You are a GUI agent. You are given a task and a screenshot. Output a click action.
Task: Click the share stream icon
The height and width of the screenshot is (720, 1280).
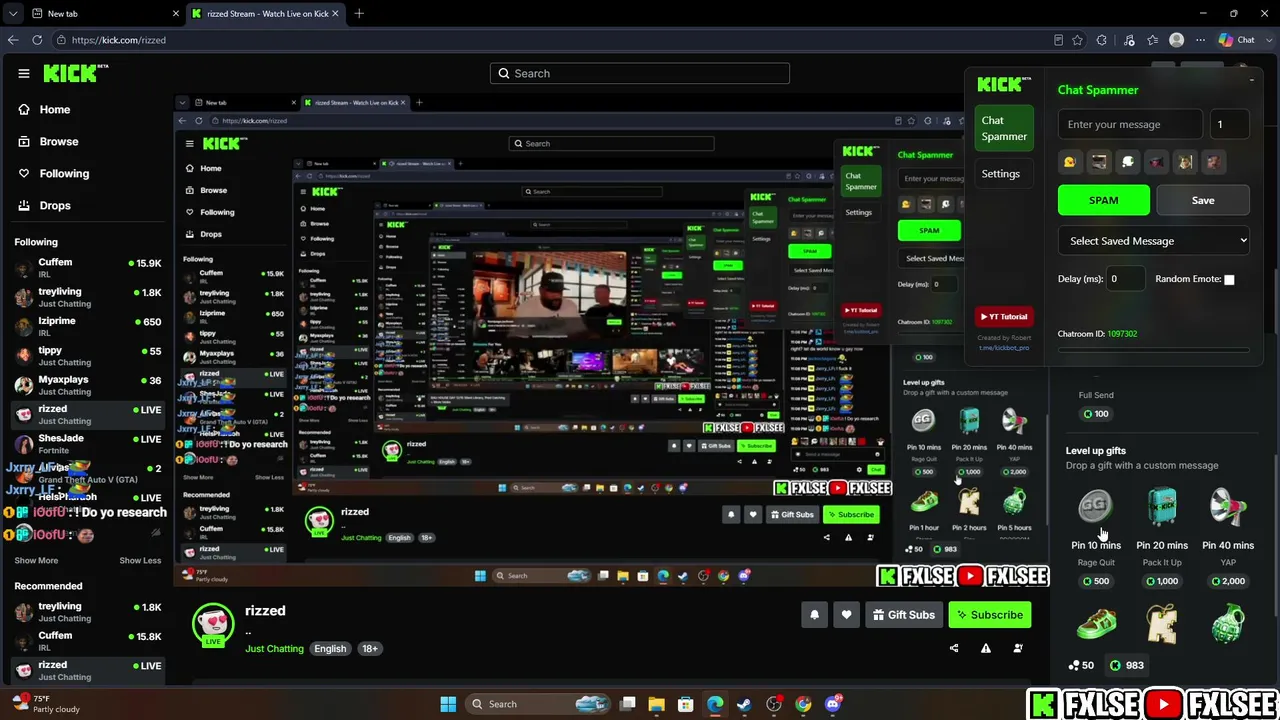pos(954,648)
